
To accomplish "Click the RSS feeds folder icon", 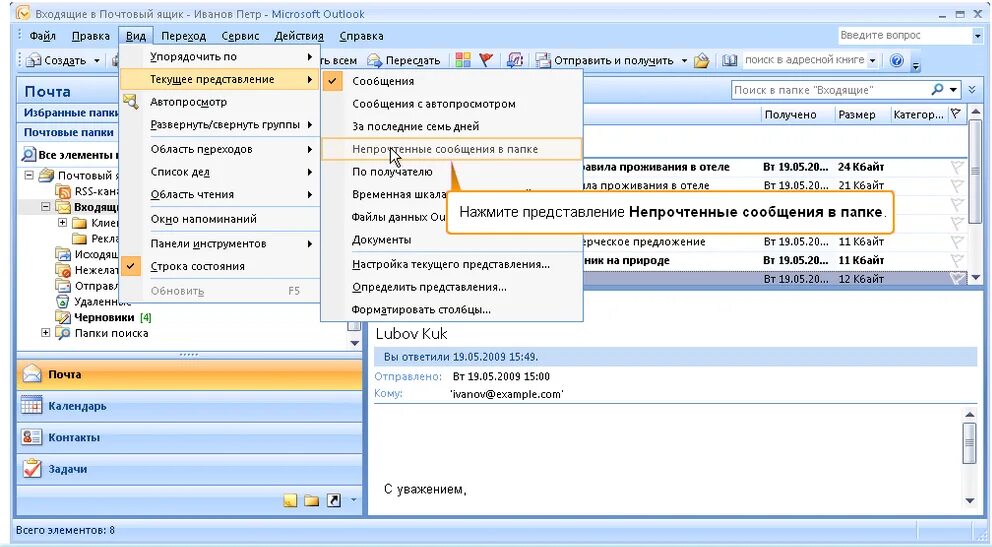I will click(63, 191).
